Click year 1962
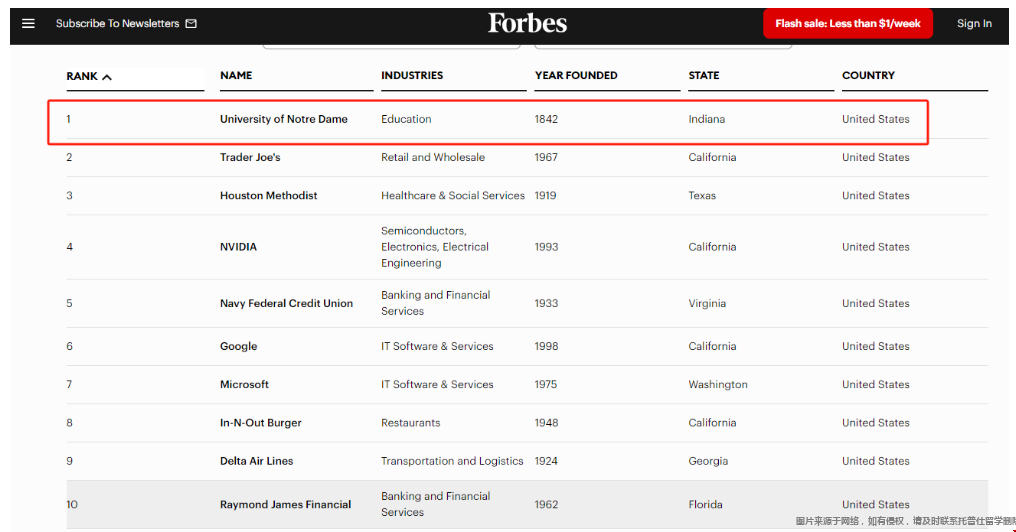 point(546,505)
